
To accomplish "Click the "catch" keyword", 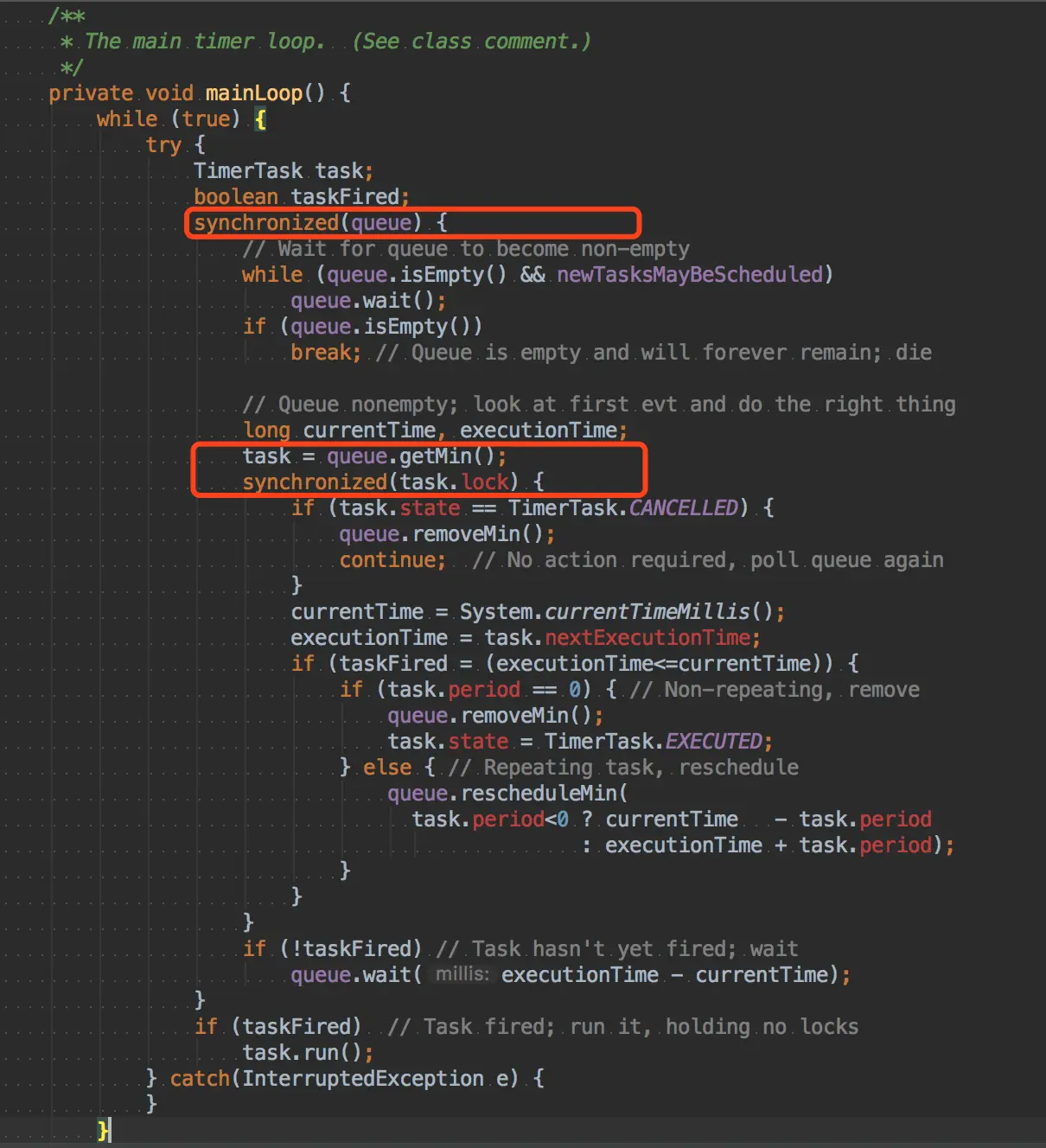I will [200, 1079].
